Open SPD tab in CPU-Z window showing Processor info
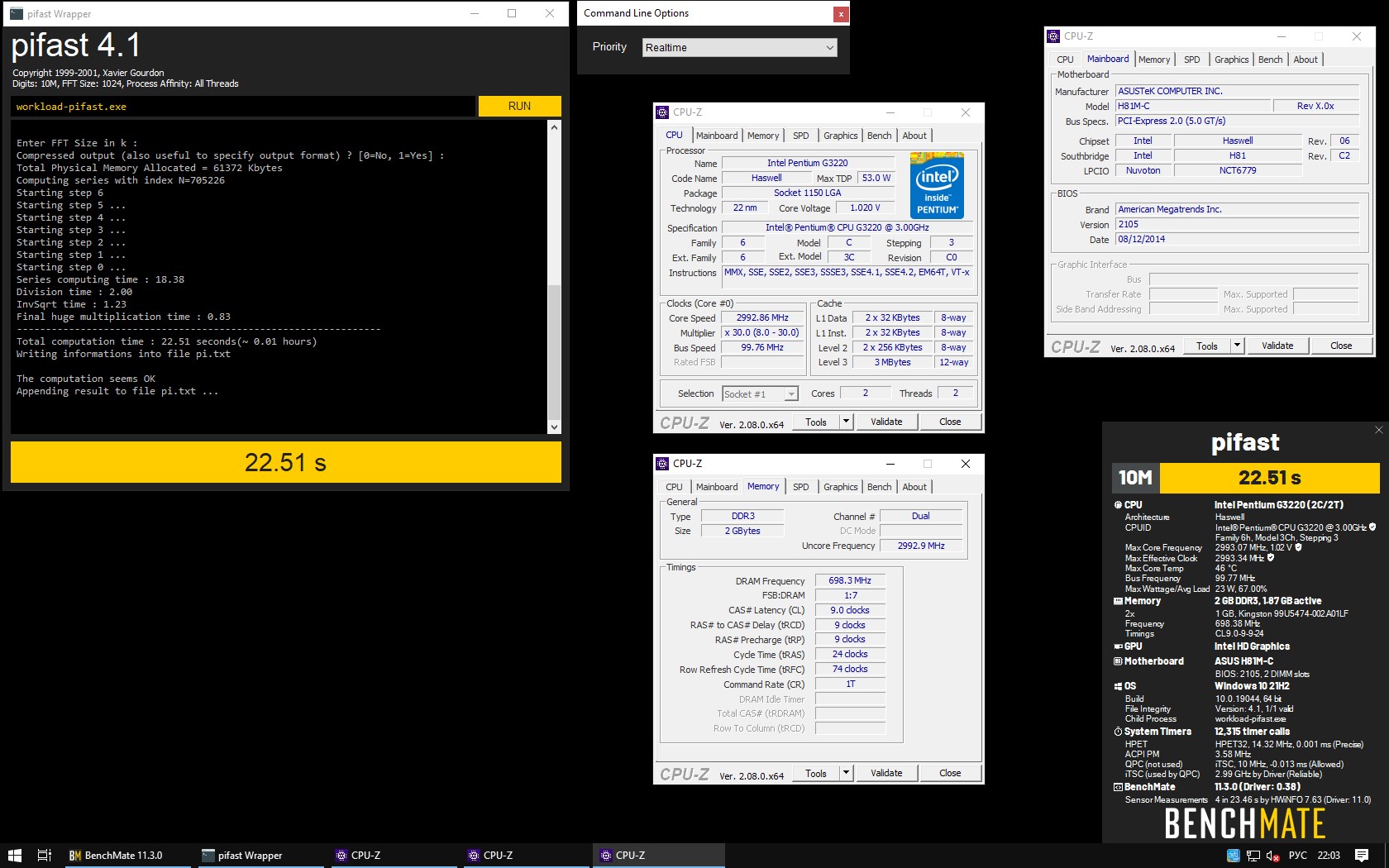The width and height of the screenshot is (1389, 868). [x=800, y=136]
